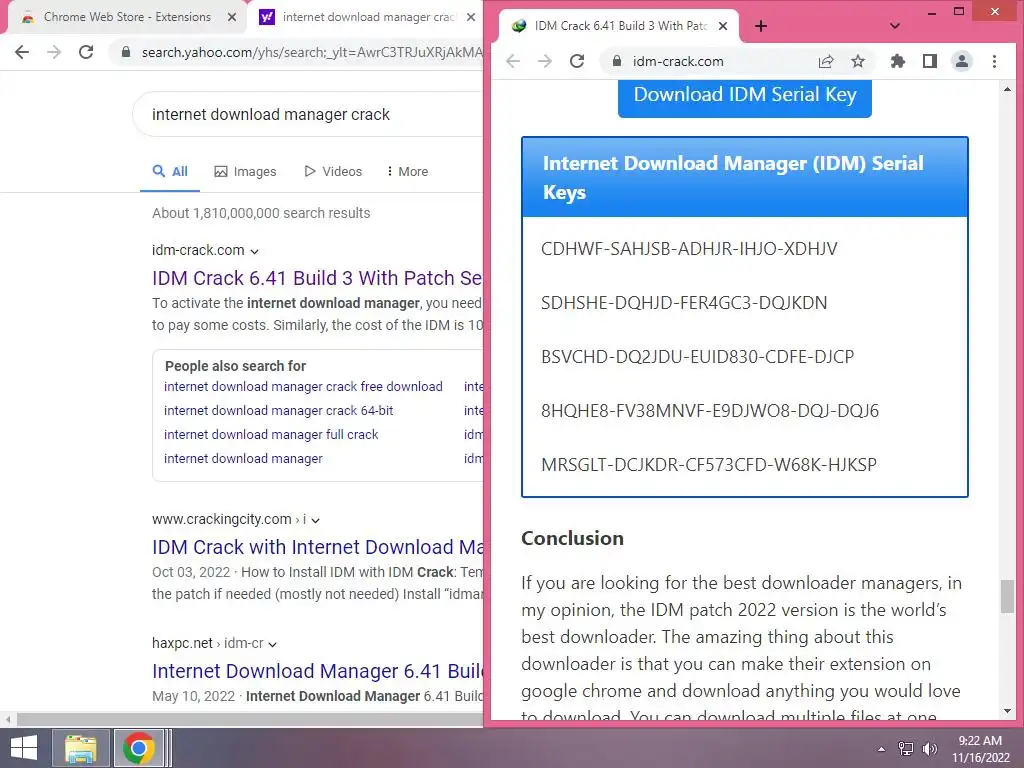1024x768 pixels.
Task: Click plain internet download manager suggestion
Action: [x=243, y=459]
